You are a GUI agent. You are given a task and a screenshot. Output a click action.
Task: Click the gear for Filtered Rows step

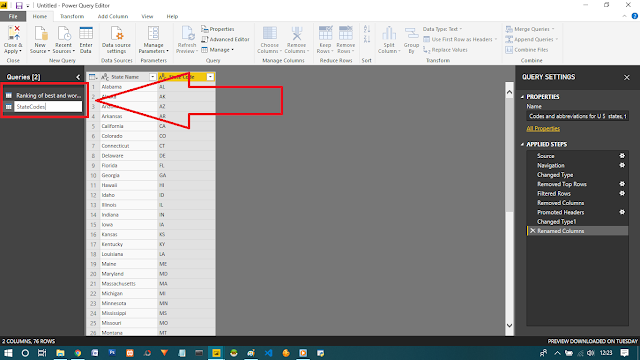point(622,193)
